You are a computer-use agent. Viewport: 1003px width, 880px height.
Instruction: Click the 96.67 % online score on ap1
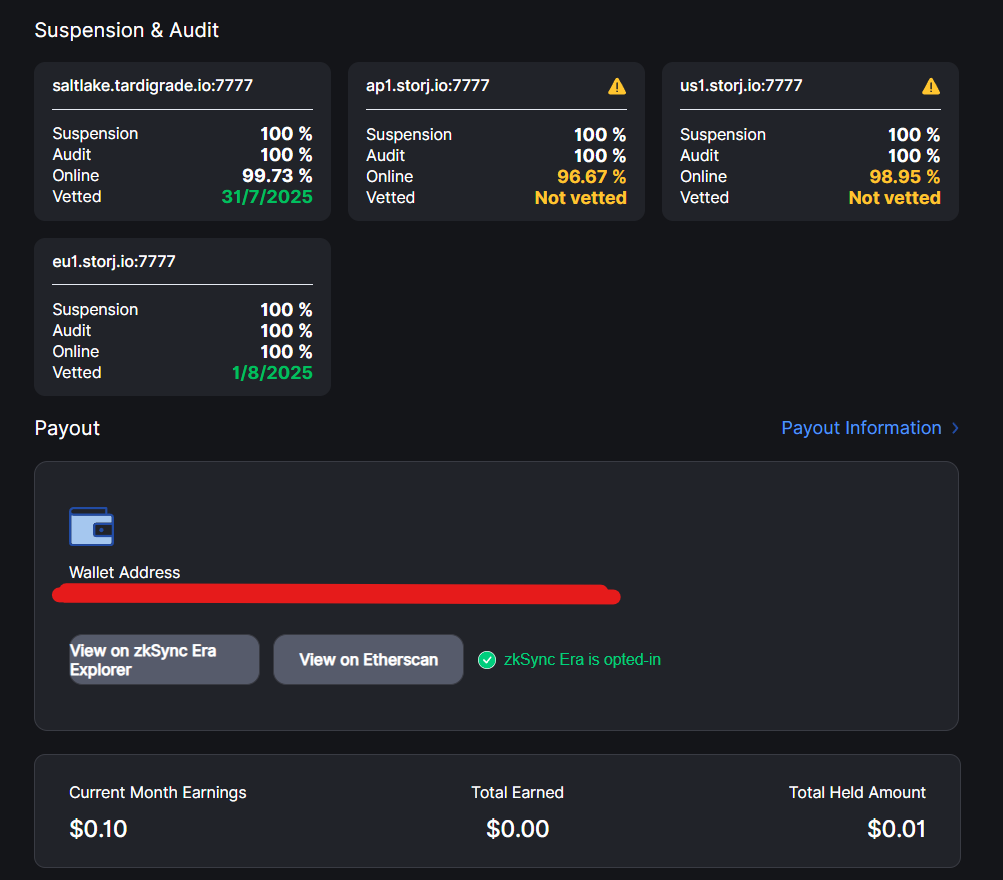click(592, 177)
